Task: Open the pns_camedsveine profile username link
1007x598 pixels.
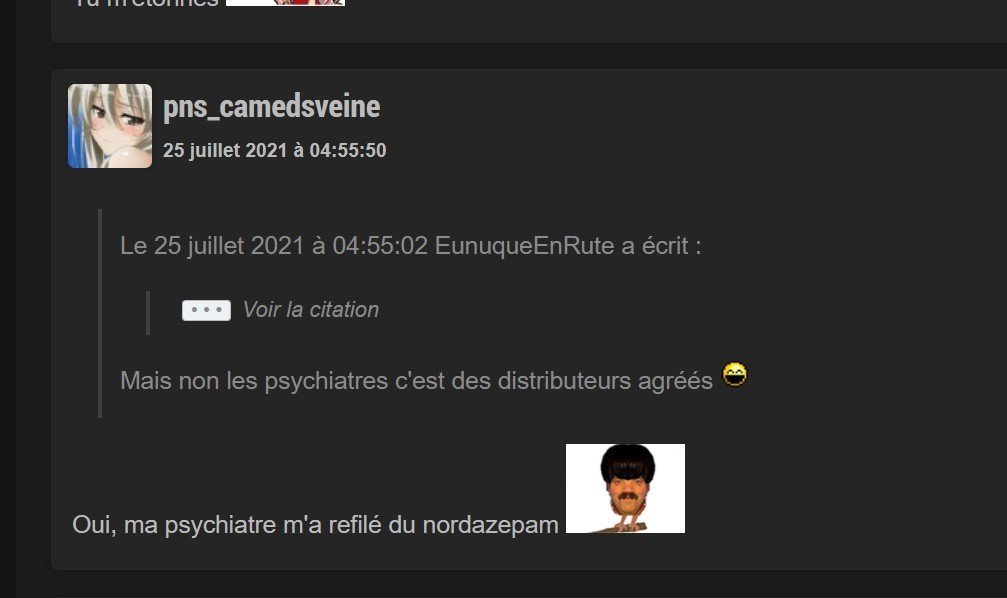Action: pos(272,107)
